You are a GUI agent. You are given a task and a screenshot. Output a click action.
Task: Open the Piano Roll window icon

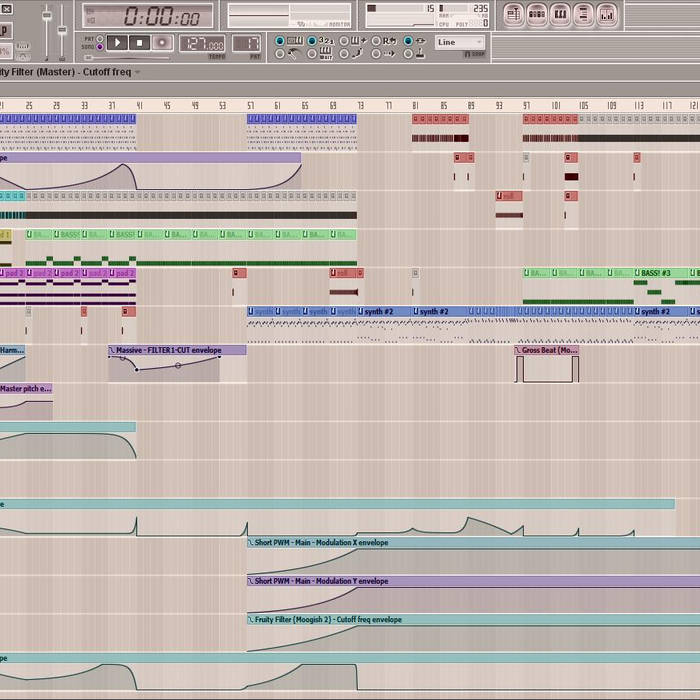pyautogui.click(x=560, y=15)
